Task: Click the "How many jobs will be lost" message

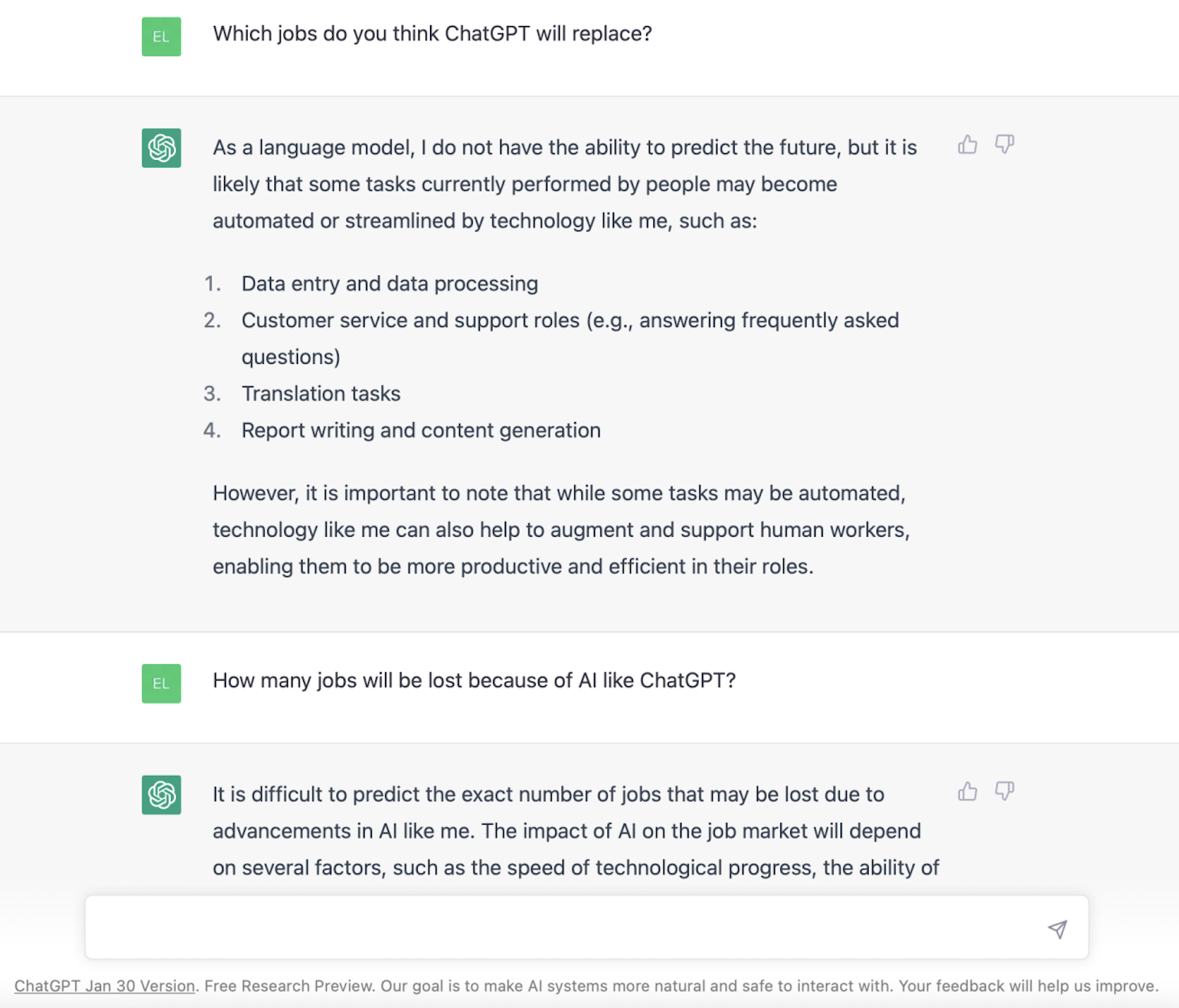Action: click(x=474, y=681)
